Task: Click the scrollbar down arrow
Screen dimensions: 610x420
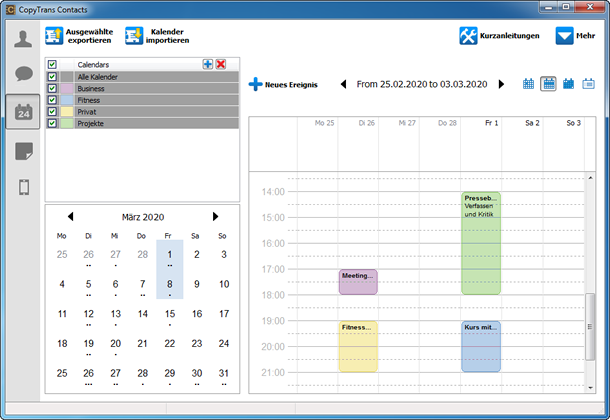Action: point(590,388)
